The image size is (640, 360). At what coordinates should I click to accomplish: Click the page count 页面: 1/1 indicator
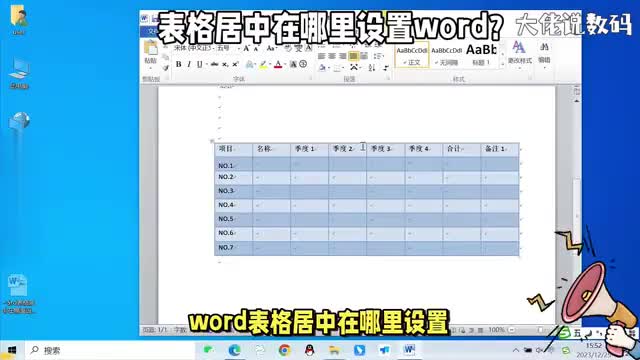(155, 329)
